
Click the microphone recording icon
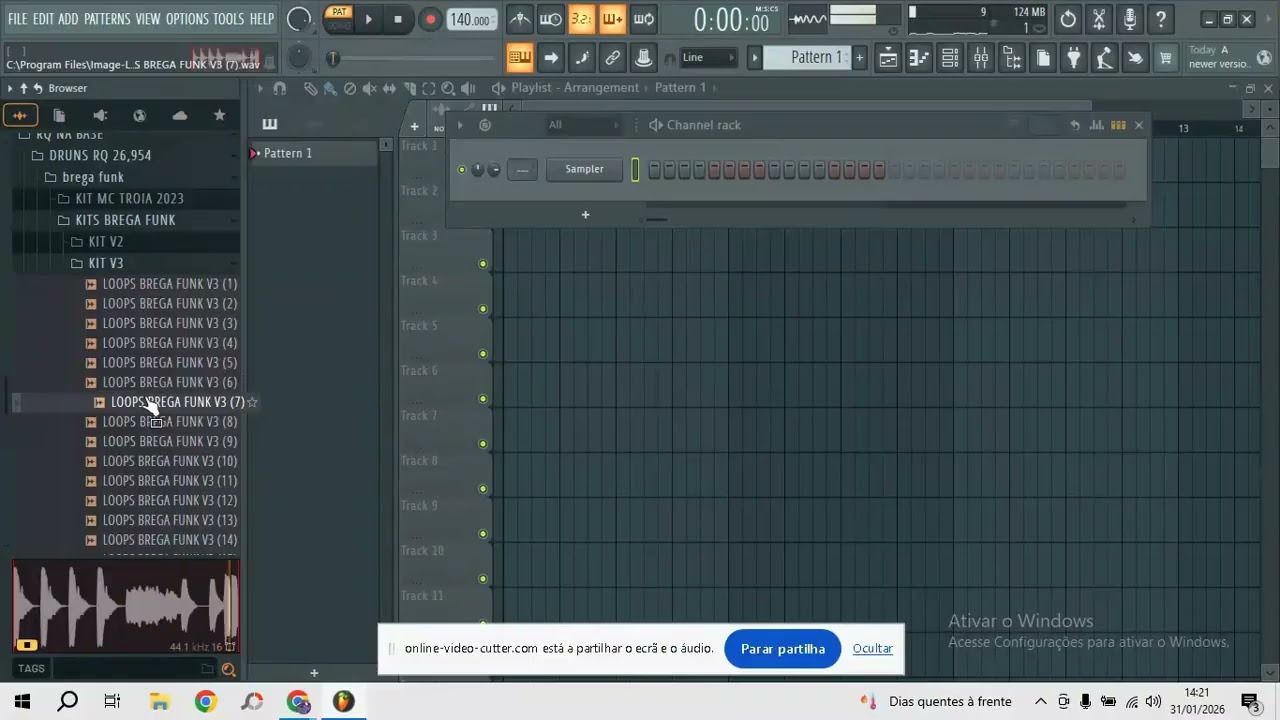point(1130,19)
